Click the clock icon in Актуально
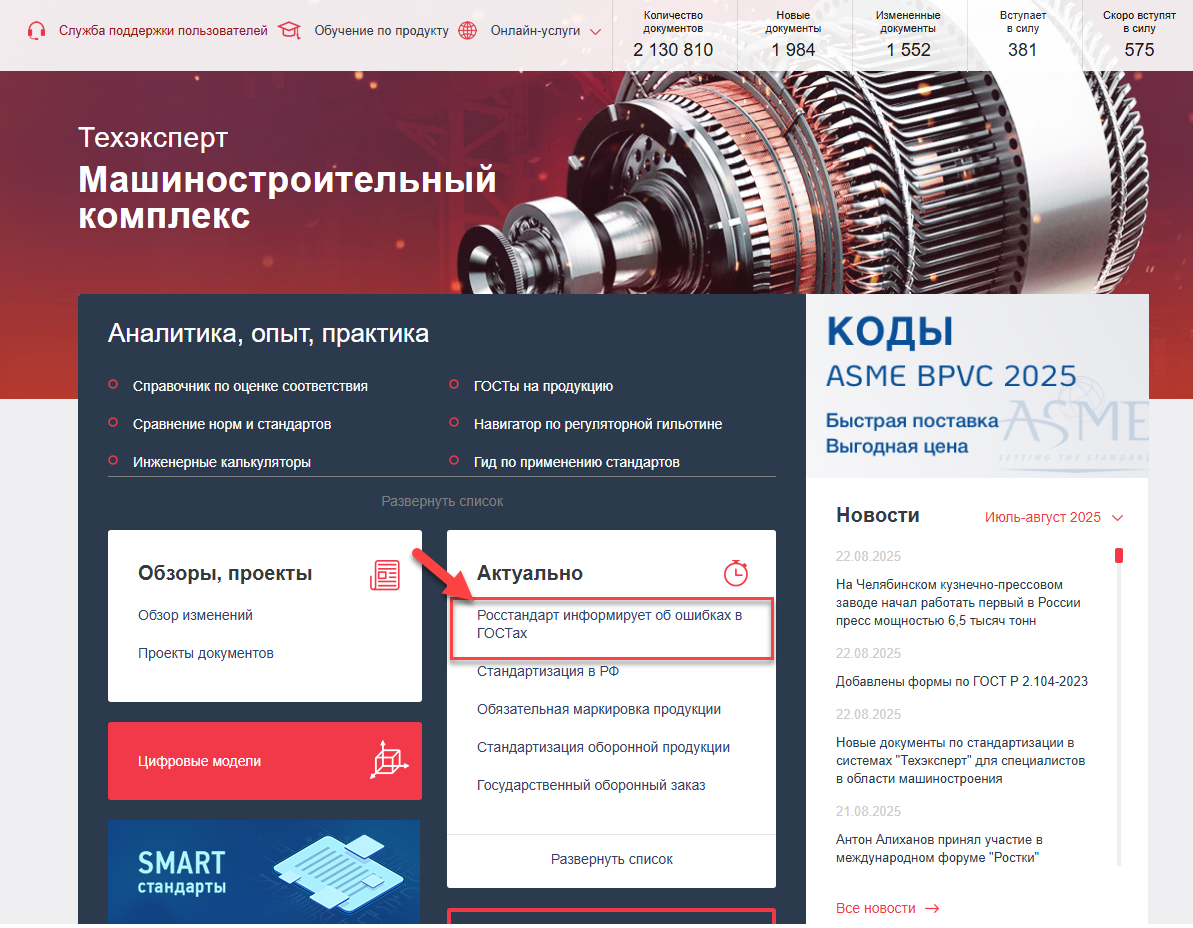The image size is (1193, 928). coord(736,573)
